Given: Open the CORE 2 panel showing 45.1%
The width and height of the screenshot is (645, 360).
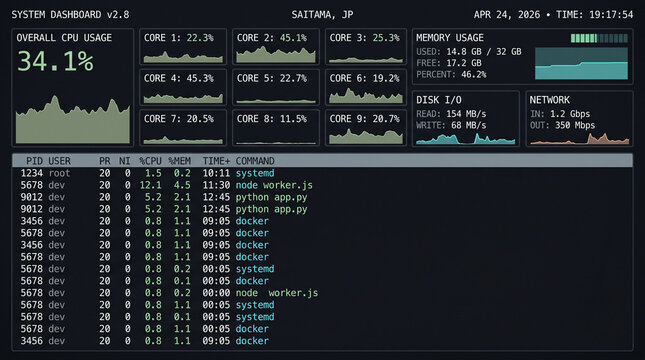Looking at the screenshot, I should pos(276,47).
